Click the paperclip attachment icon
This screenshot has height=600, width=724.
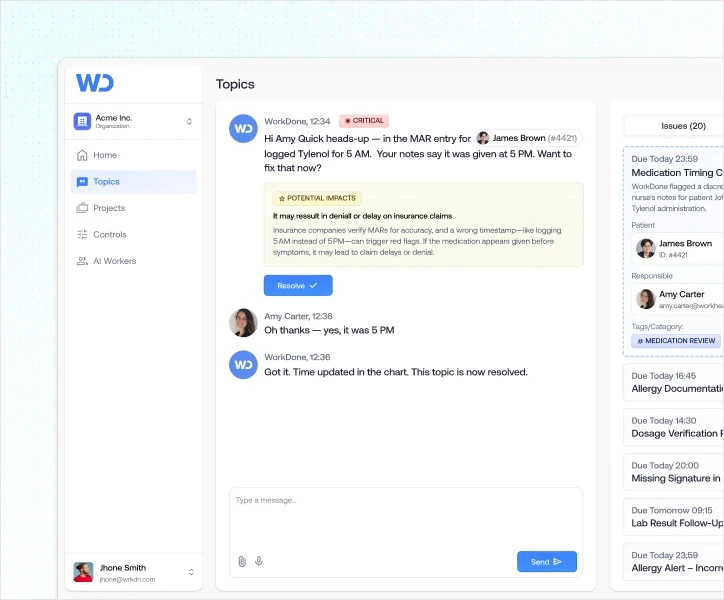(242, 561)
